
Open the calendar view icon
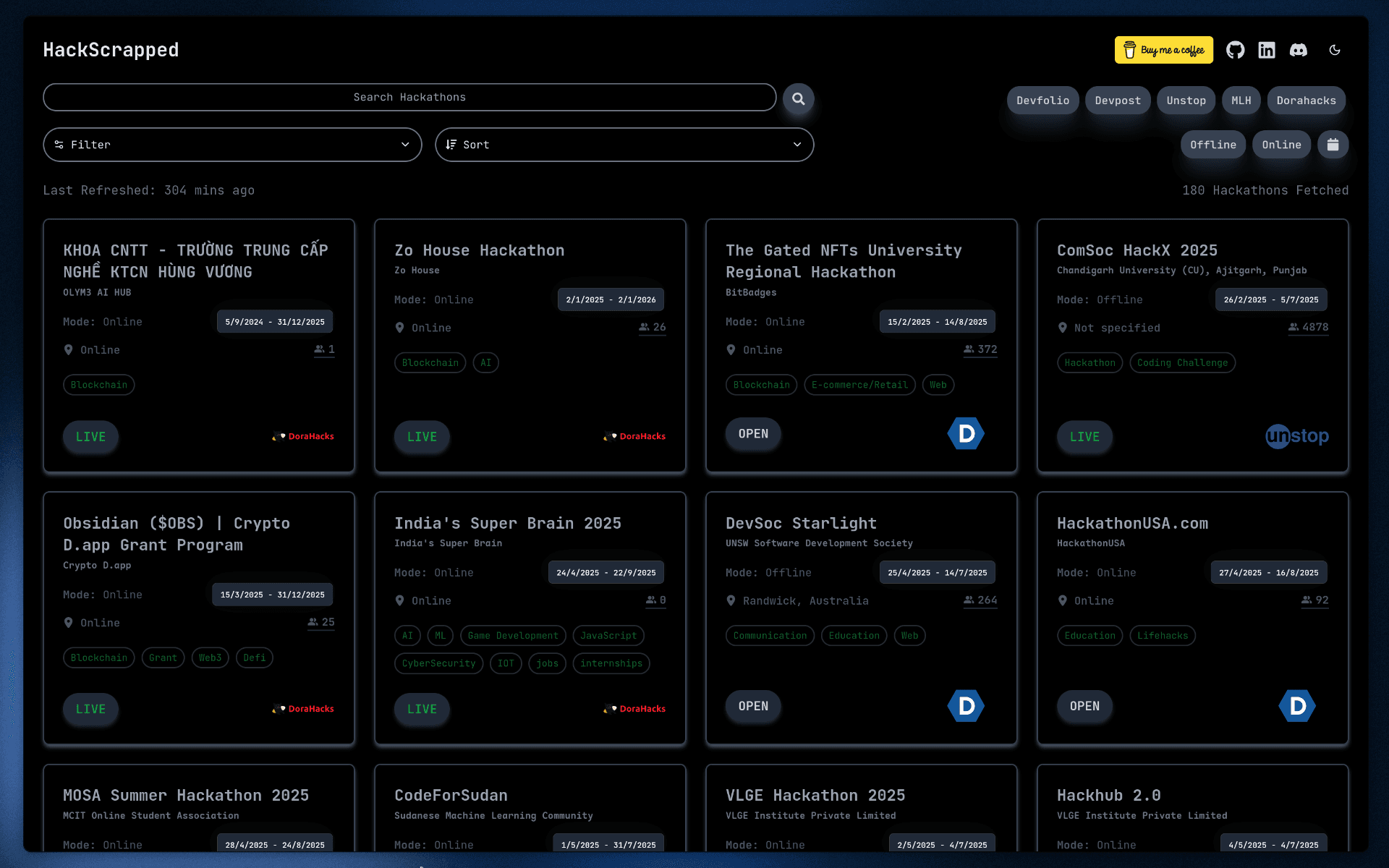(1333, 145)
